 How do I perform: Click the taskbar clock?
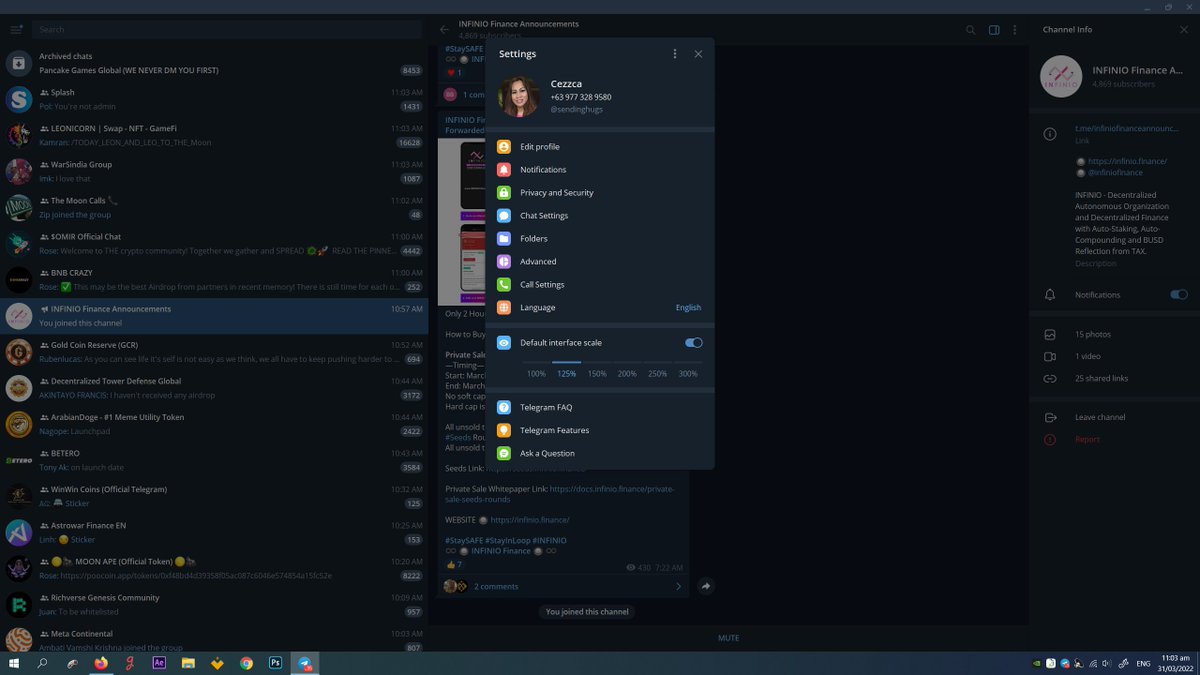tap(1176, 663)
